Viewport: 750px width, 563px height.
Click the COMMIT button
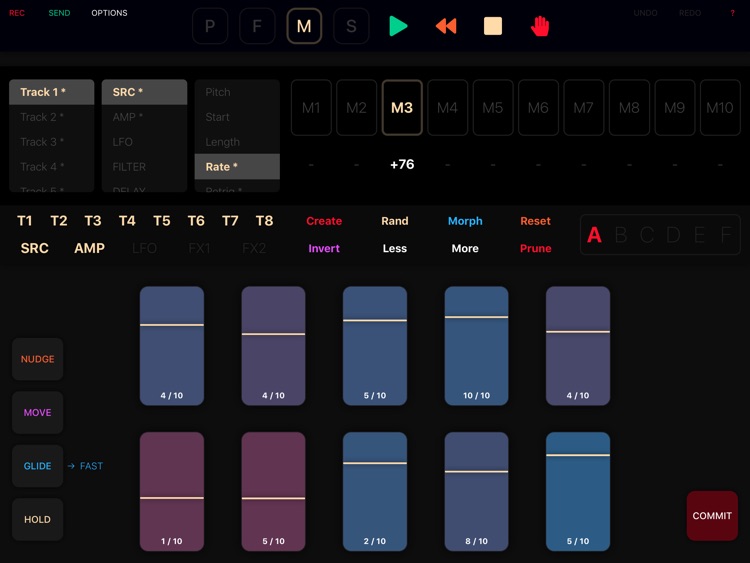[712, 516]
